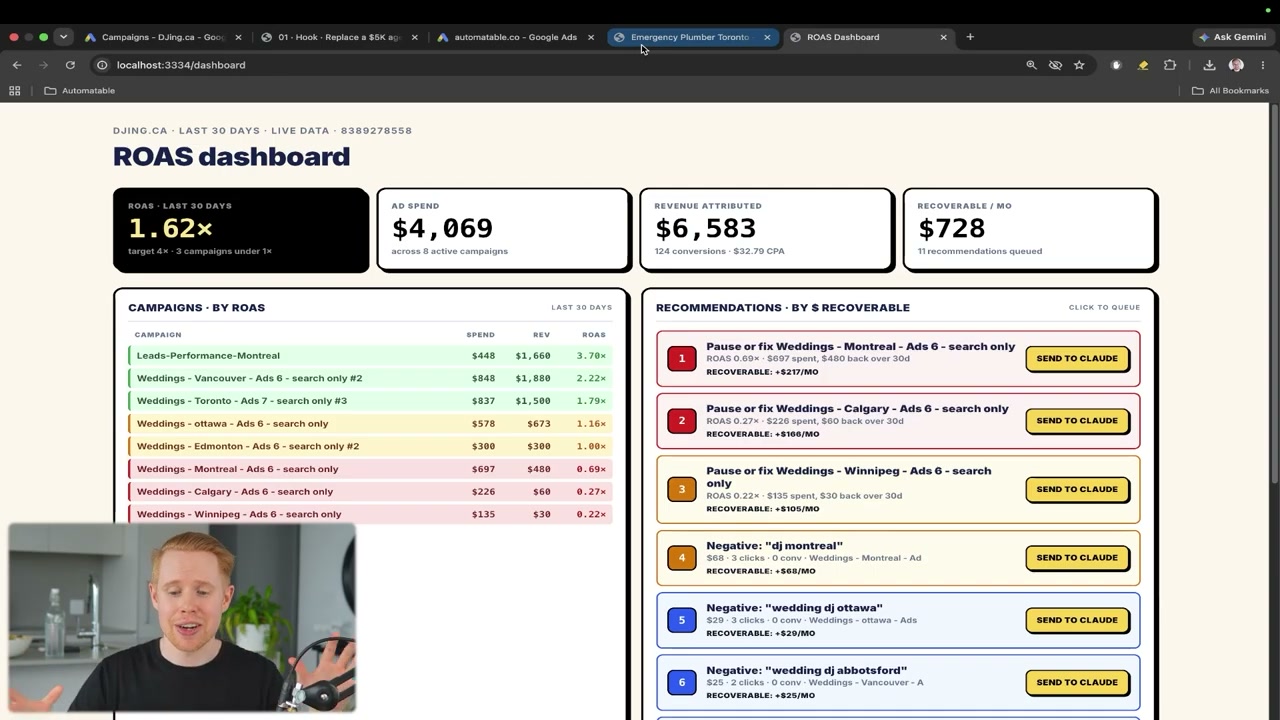Click recommendation number 3 orange badge
Screen dimensions: 1280x720
pos(682,489)
